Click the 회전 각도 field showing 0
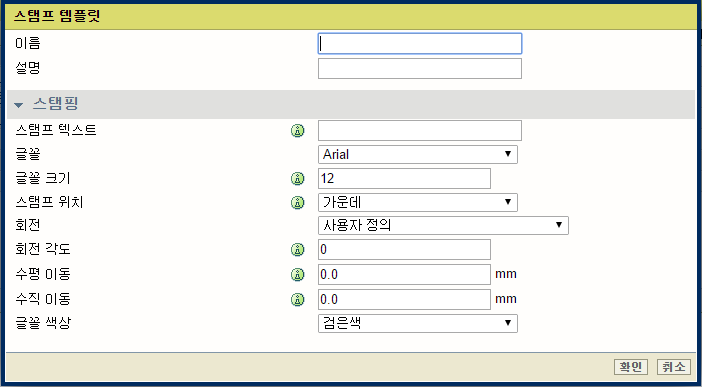This screenshot has height=387, width=702. 404,249
